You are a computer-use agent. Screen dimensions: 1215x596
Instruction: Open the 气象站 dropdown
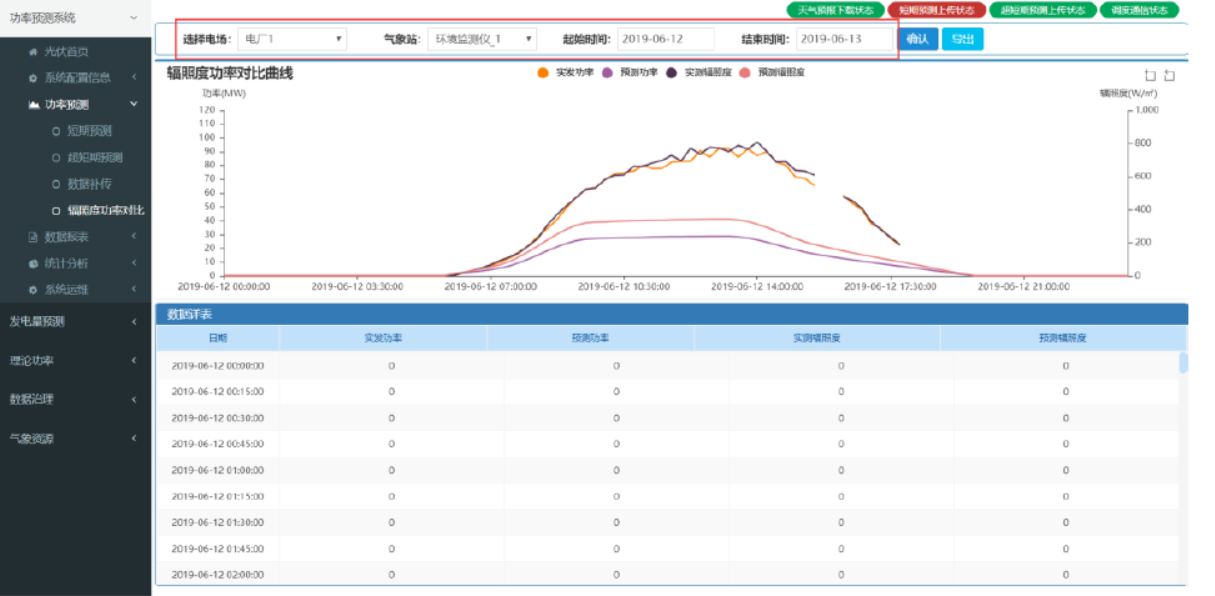(x=482, y=39)
